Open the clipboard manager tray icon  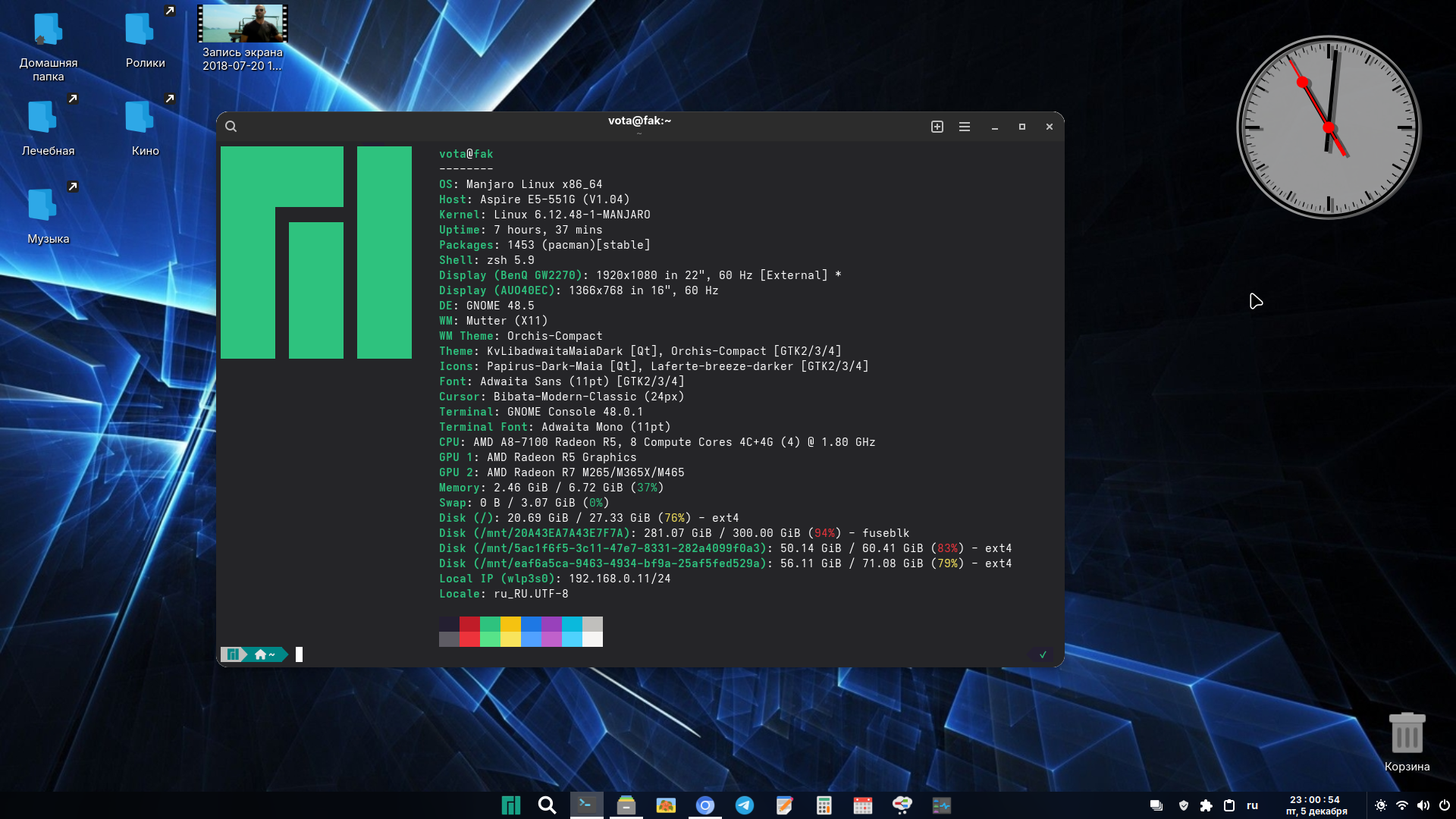[1229, 805]
